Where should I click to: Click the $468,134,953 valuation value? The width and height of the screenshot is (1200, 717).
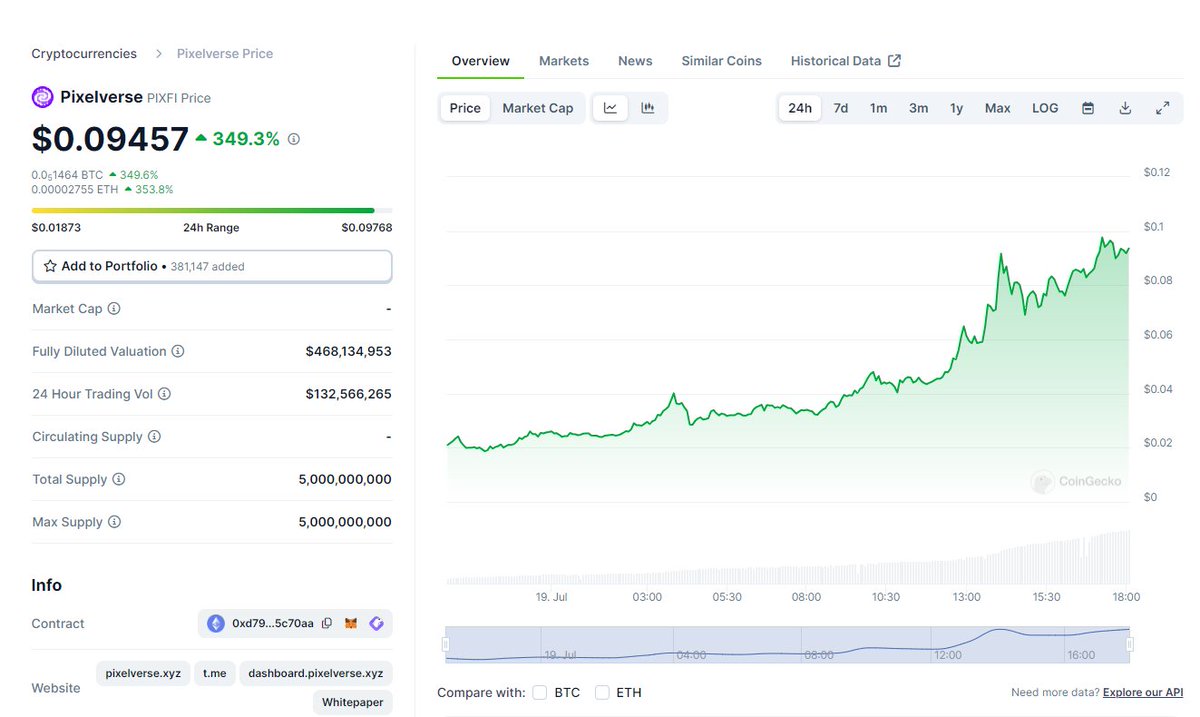[348, 352]
